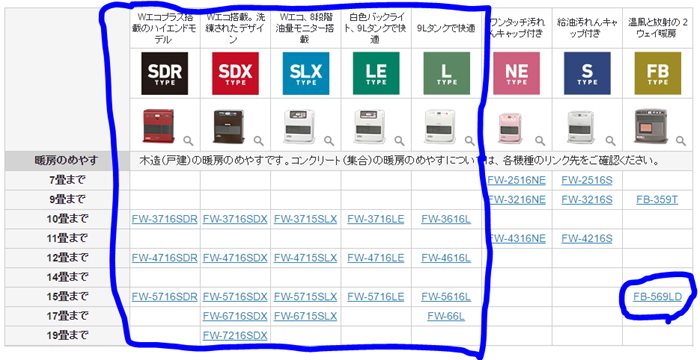Click the red SDX TYPE logo
700x360 pixels.
(235, 73)
